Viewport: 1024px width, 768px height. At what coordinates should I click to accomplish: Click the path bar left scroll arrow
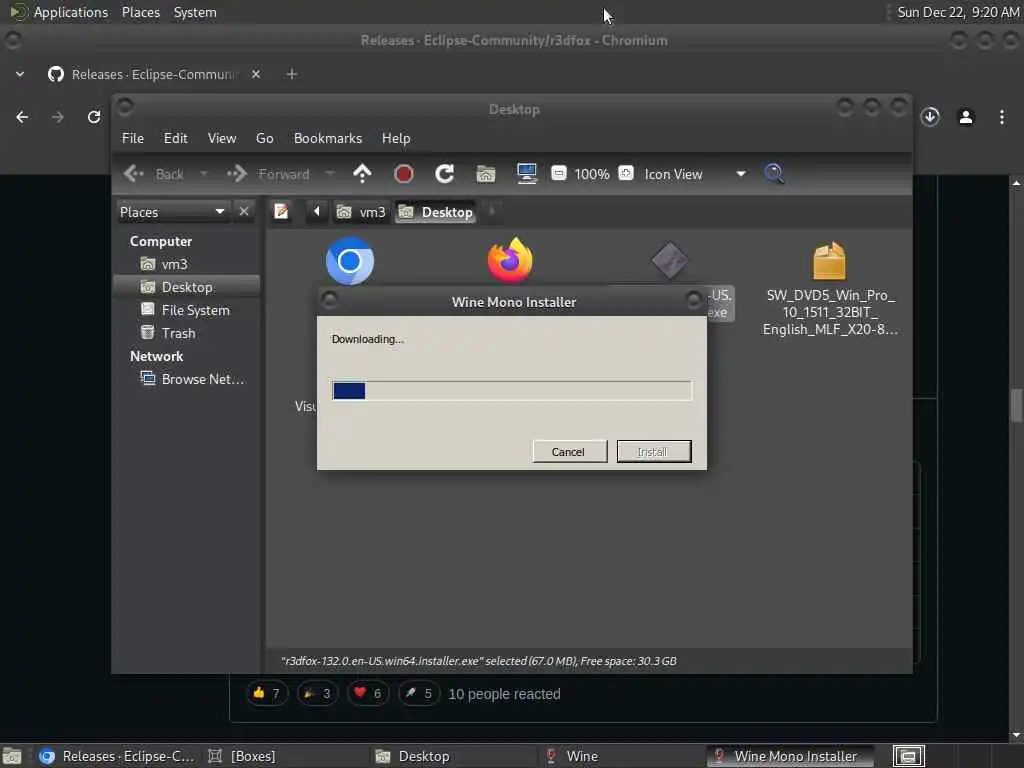317,212
